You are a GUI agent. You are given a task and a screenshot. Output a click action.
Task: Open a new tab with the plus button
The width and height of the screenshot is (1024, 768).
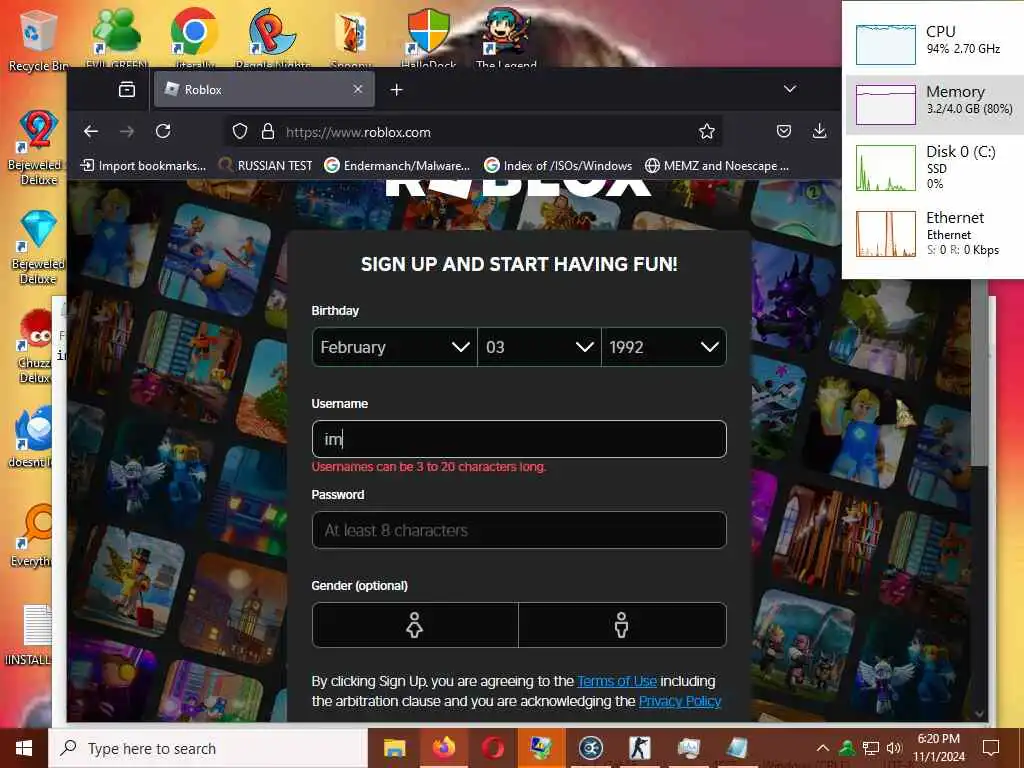396,89
